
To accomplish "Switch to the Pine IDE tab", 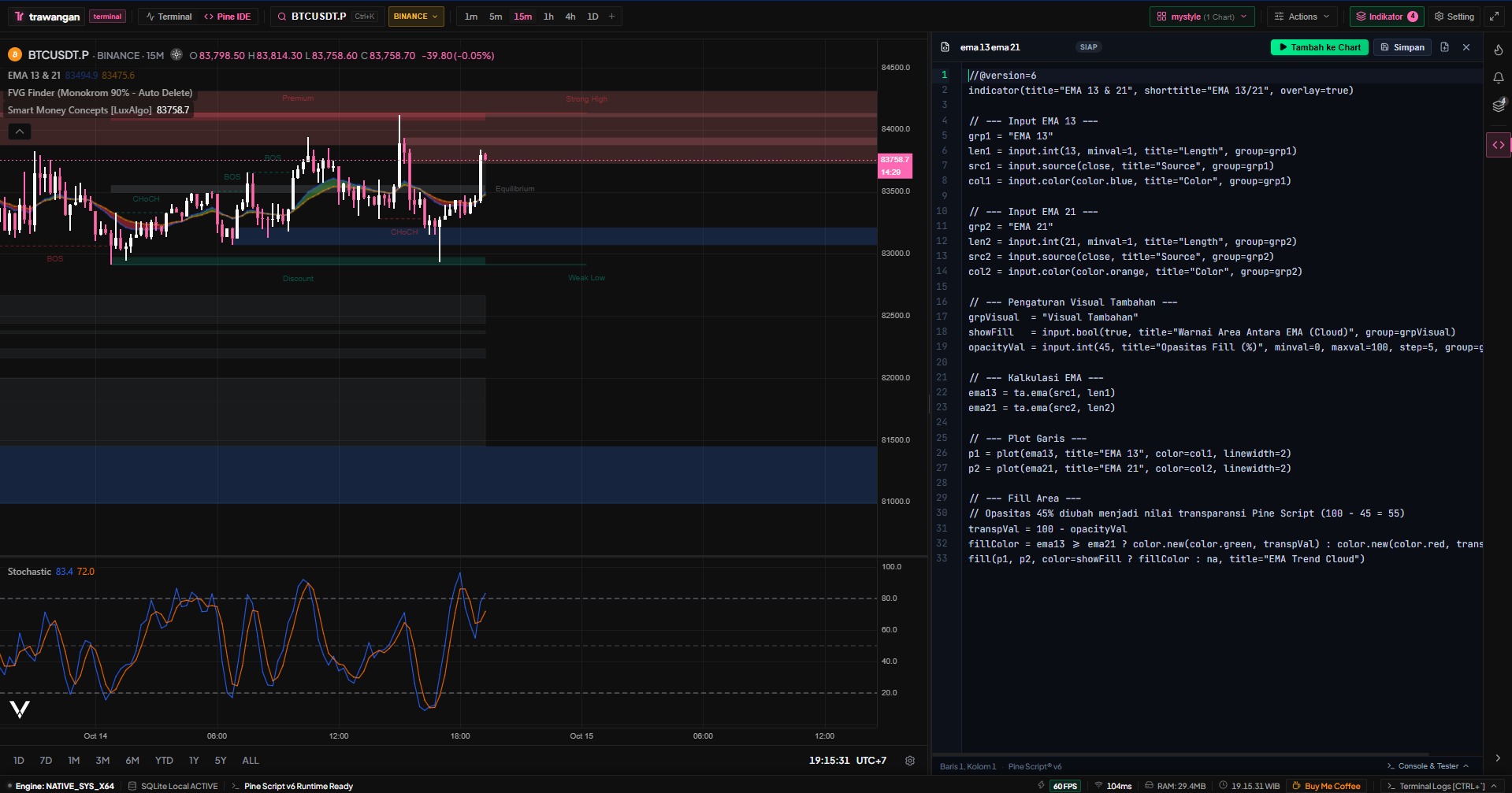I will point(228,17).
